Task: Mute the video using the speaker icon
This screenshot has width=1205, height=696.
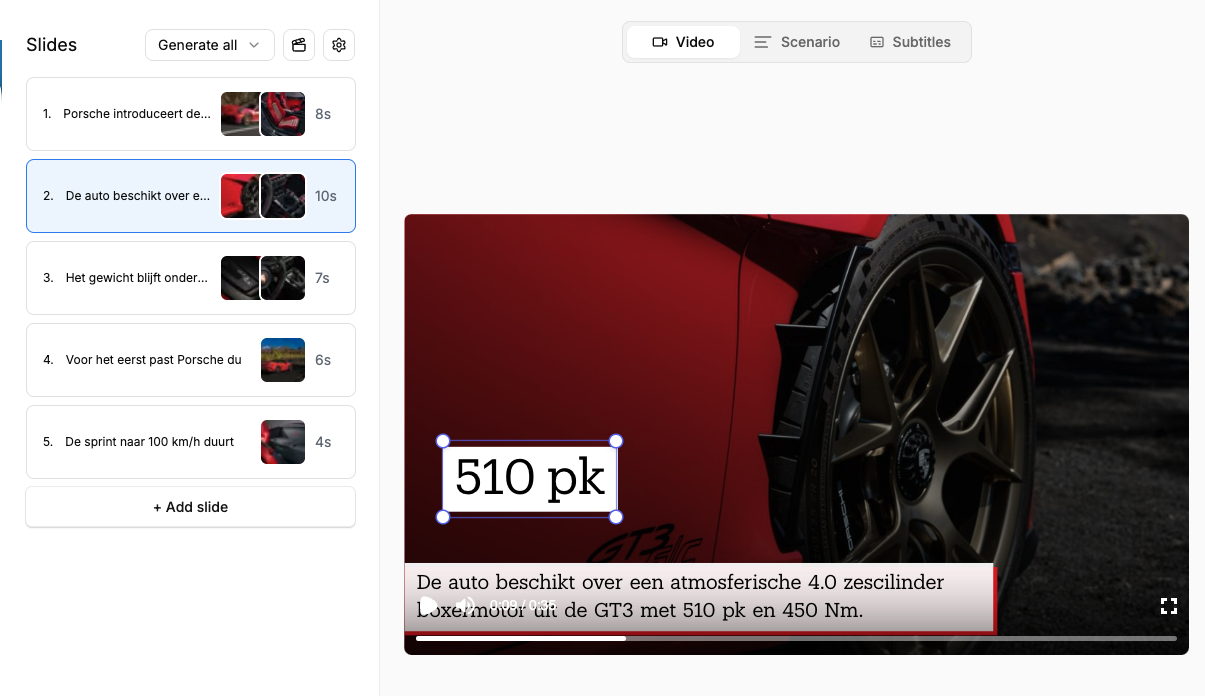Action: pos(465,605)
